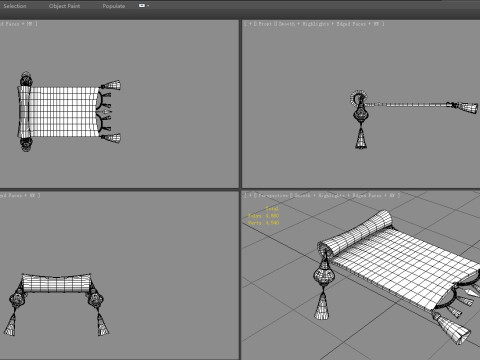Image resolution: width=480 pixels, height=360 pixels.
Task: Select the flat cloth mesh in Top viewport
Action: (64, 112)
